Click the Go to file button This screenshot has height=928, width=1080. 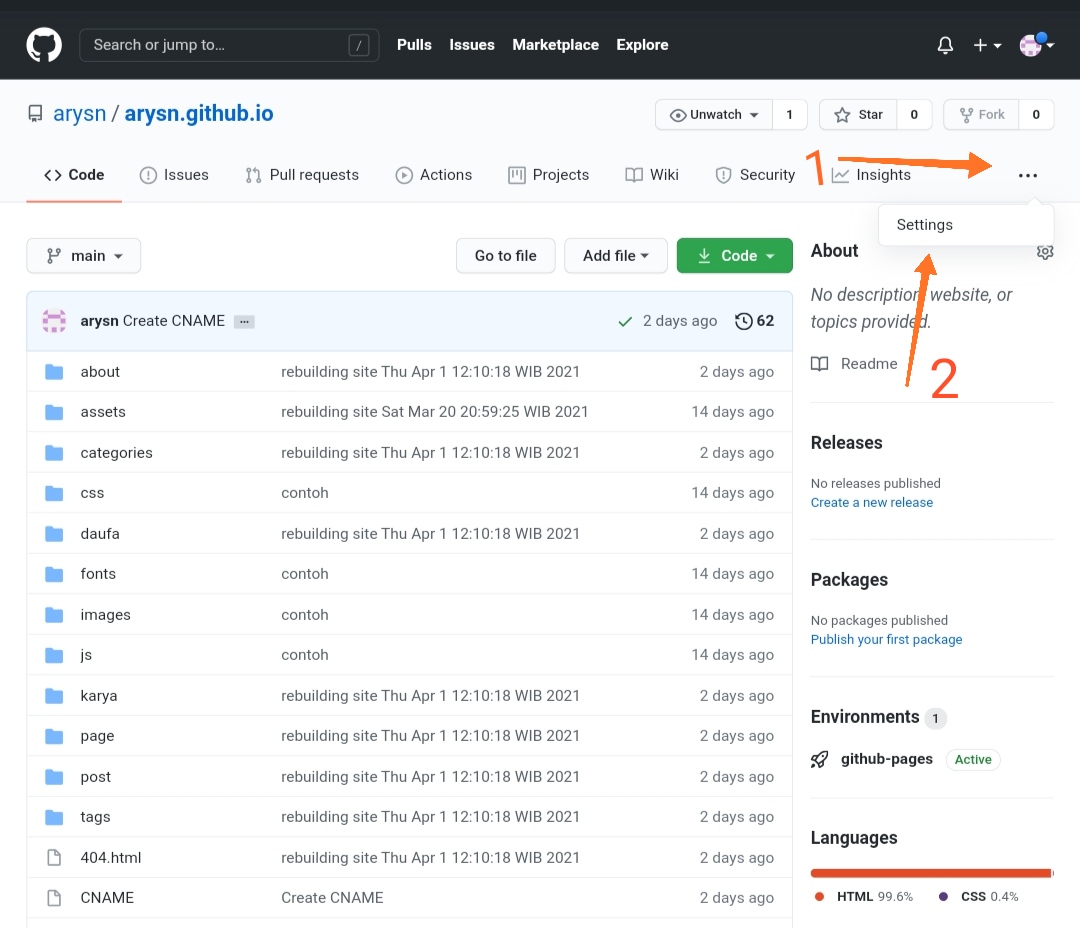tap(506, 256)
